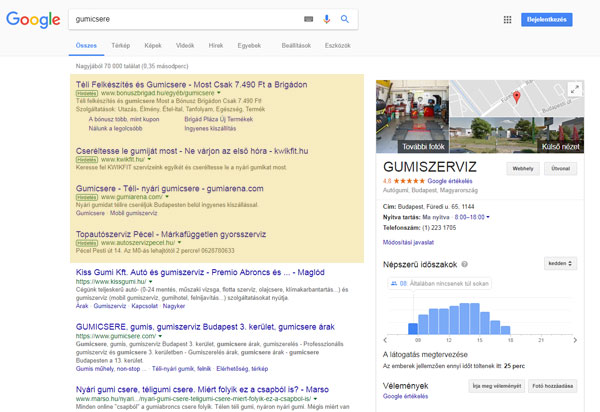Click the Nálunk a legolcsóbb sitelink
600x412 pixels.
[x=116, y=129]
